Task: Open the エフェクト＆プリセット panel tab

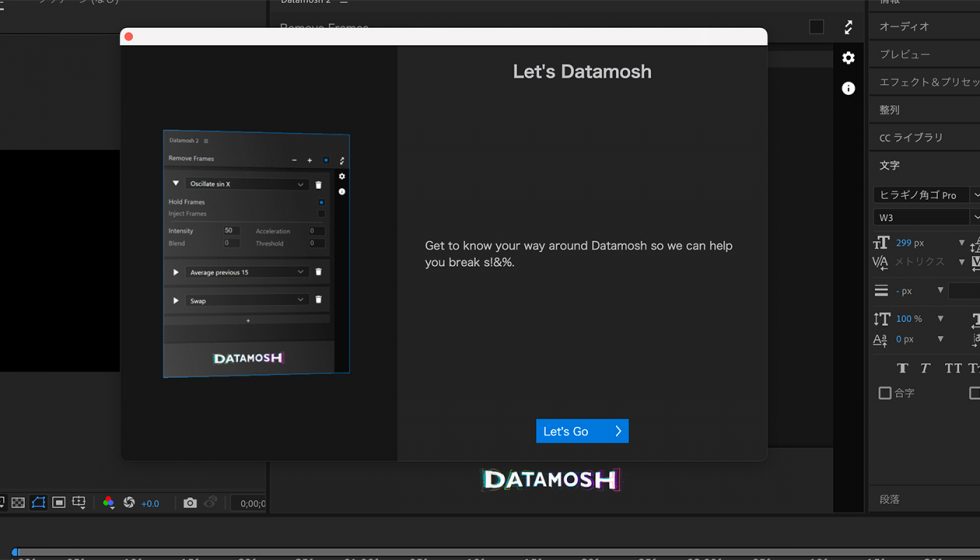Action: [x=929, y=82]
